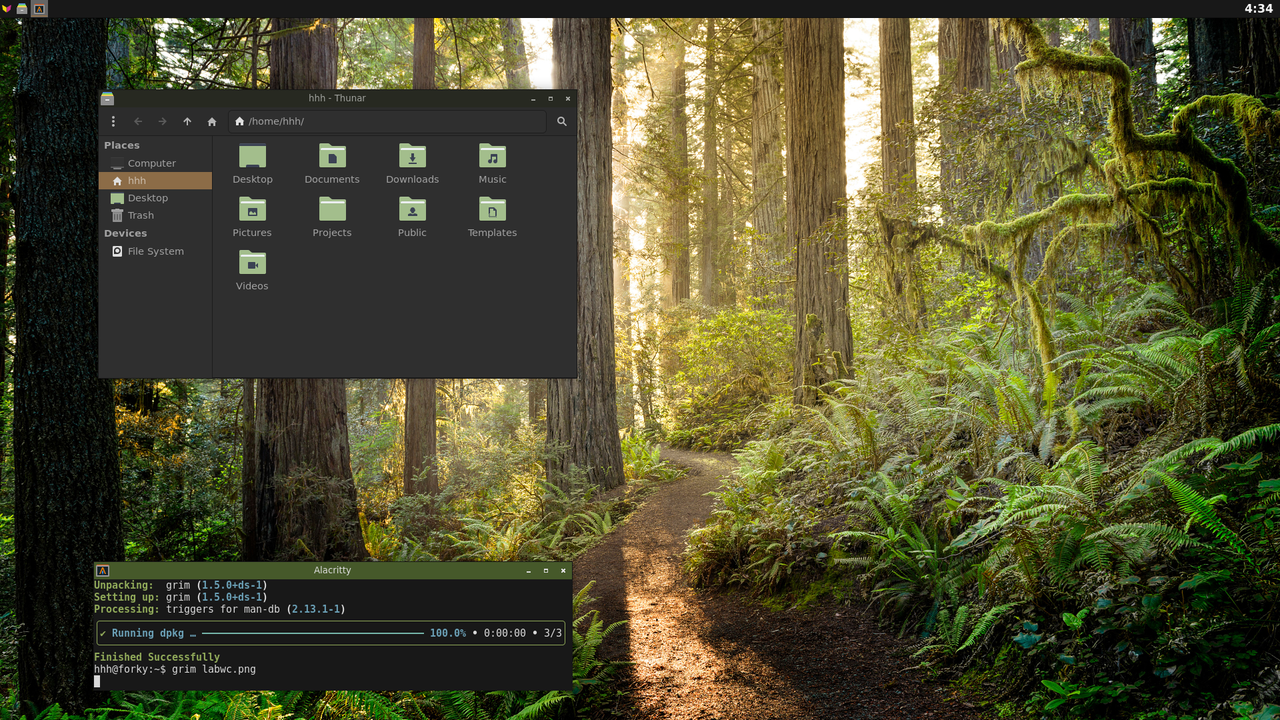Open the search tool in Thunar

pos(562,122)
